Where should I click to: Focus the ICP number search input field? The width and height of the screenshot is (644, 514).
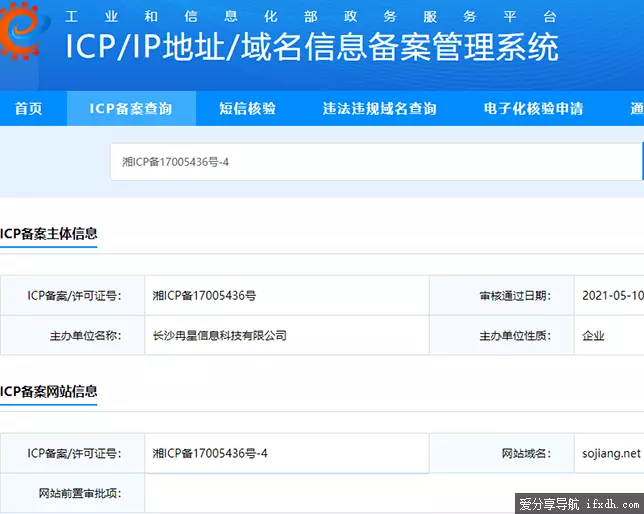375,162
